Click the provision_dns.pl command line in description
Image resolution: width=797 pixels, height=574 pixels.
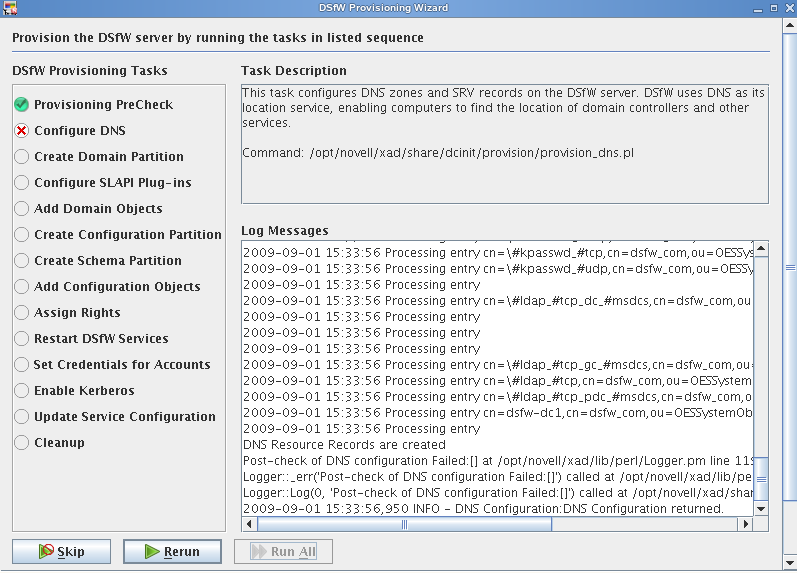[438, 153]
